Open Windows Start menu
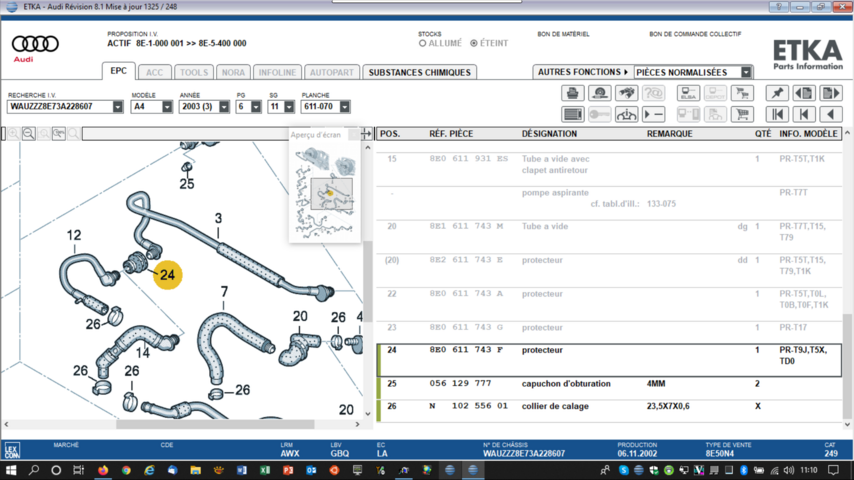 pyautogui.click(x=11, y=470)
